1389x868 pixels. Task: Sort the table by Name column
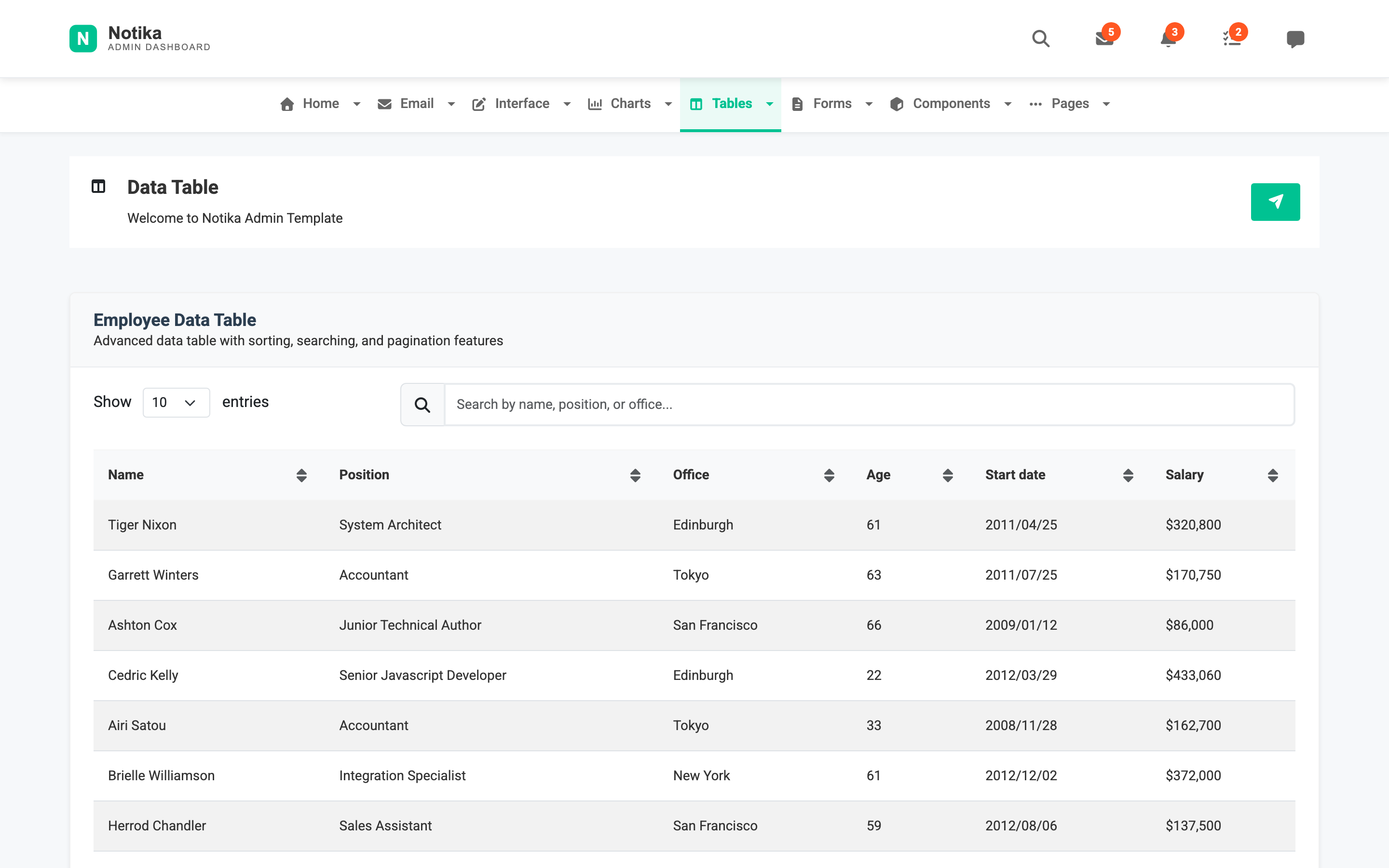coord(301,475)
